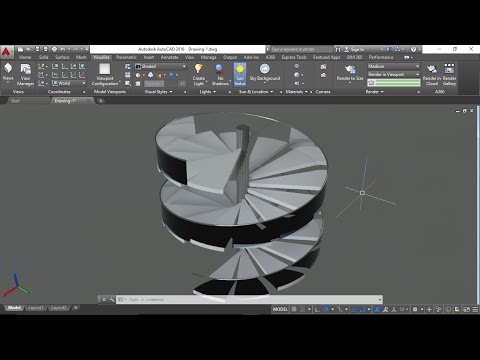Click the workspace switching gear icon

point(415,309)
